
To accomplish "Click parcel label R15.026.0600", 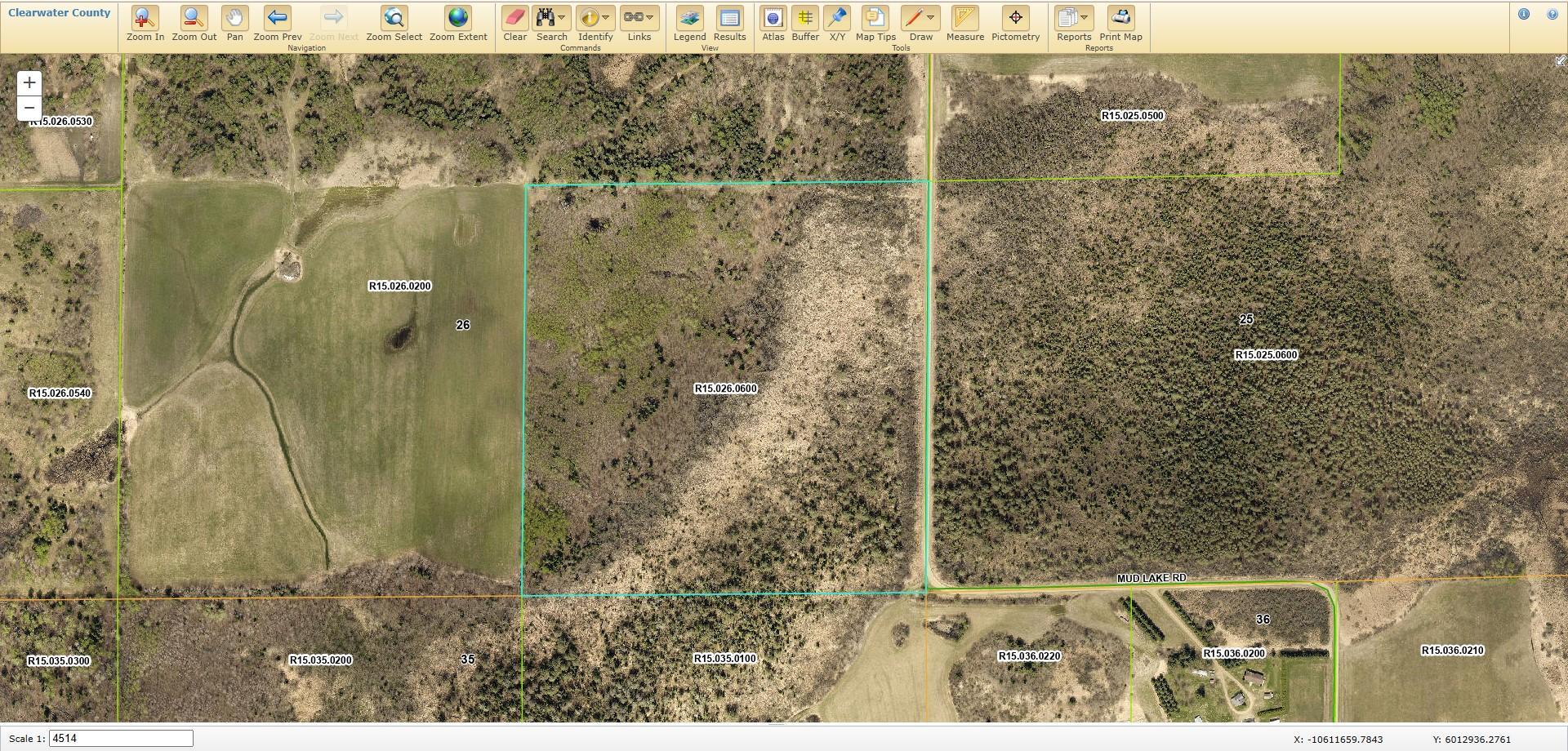I will click(x=726, y=389).
